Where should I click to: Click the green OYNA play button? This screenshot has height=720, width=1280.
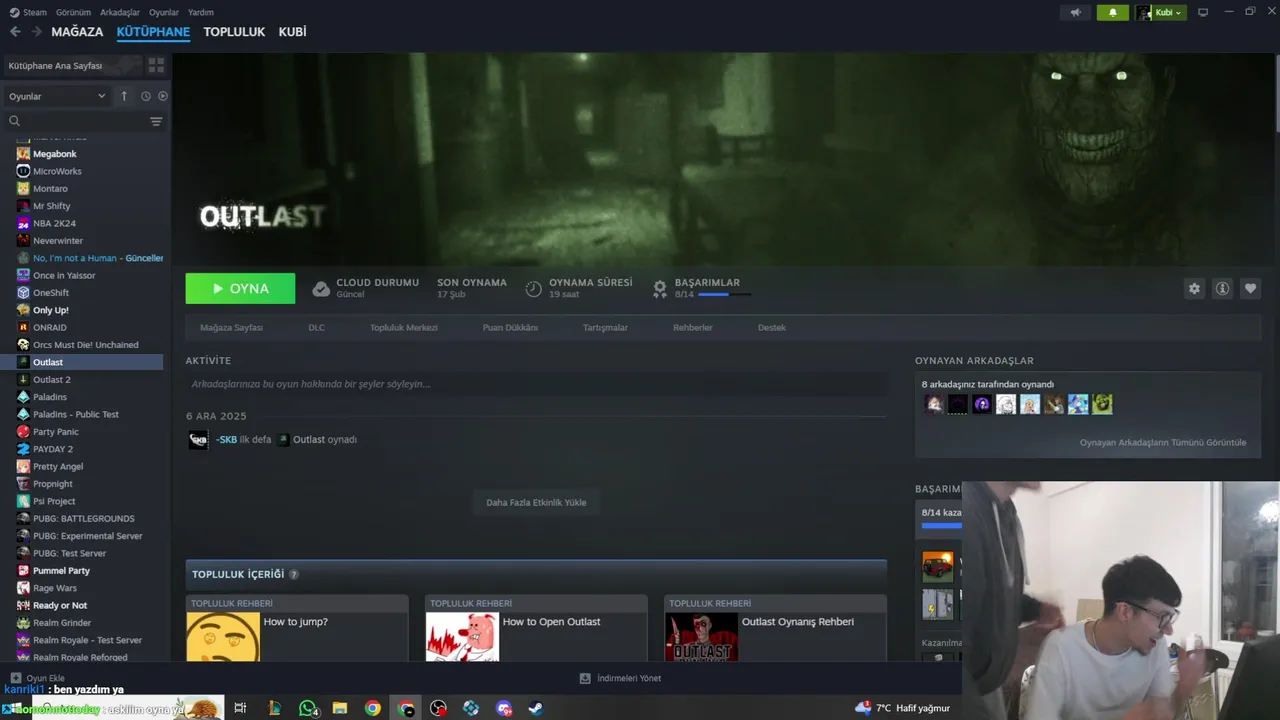(x=240, y=288)
